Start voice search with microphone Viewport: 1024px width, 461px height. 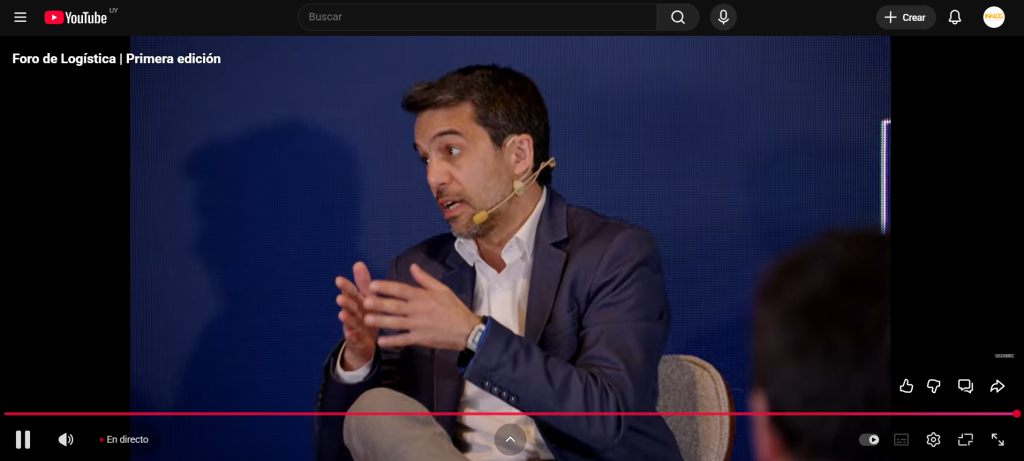coord(723,17)
